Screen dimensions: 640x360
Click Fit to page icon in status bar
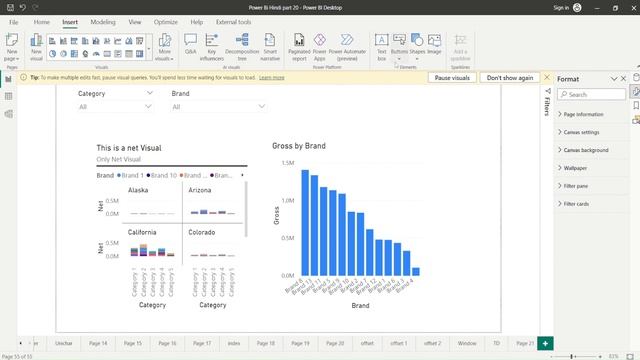tap(630, 356)
